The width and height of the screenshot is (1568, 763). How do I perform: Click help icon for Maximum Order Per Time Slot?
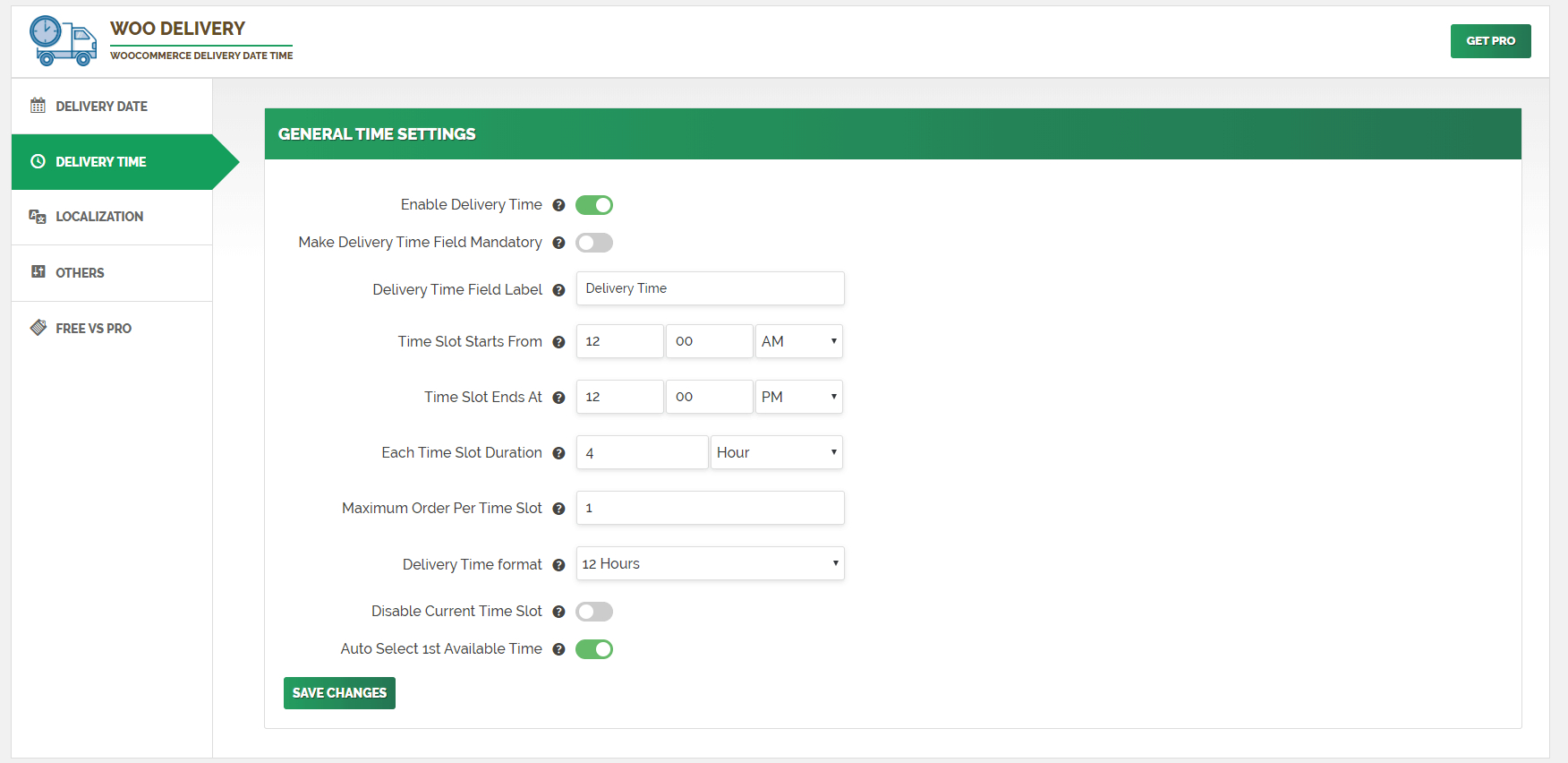[558, 509]
